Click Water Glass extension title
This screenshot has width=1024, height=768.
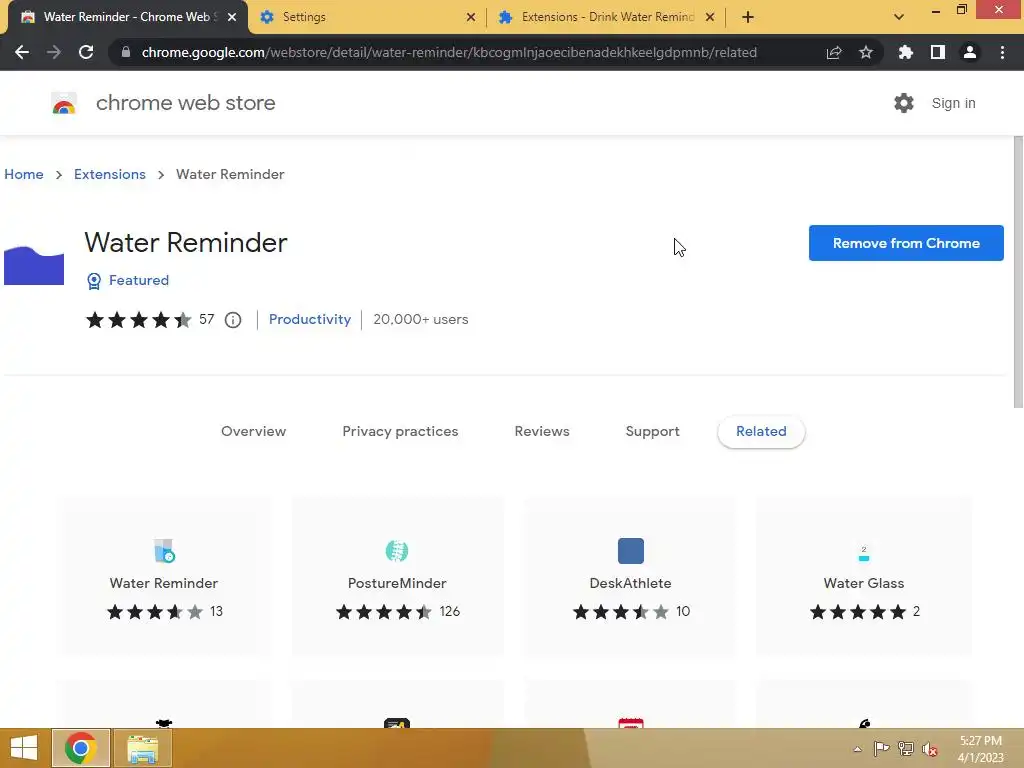(x=864, y=583)
